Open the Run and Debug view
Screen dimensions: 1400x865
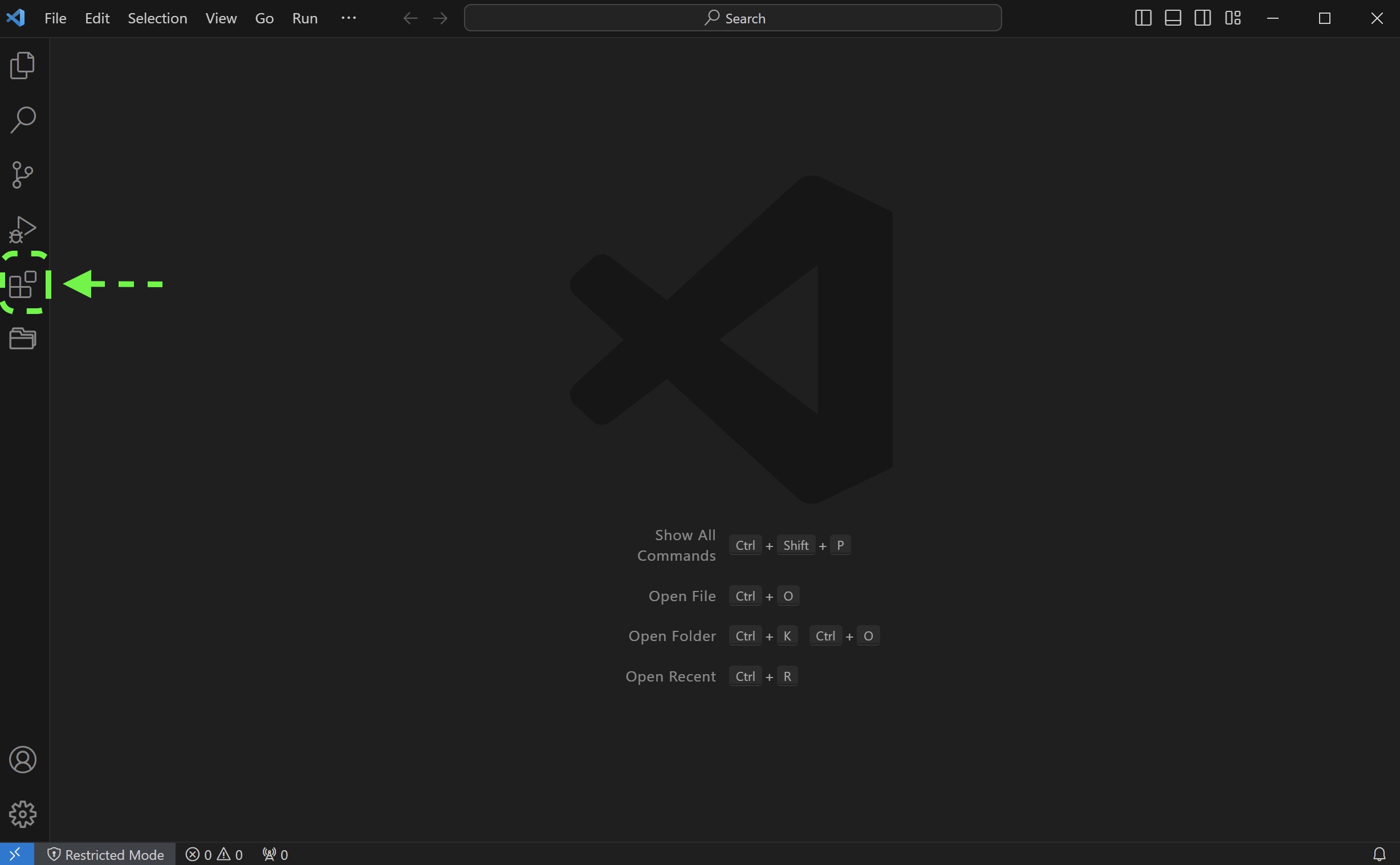pyautogui.click(x=23, y=230)
